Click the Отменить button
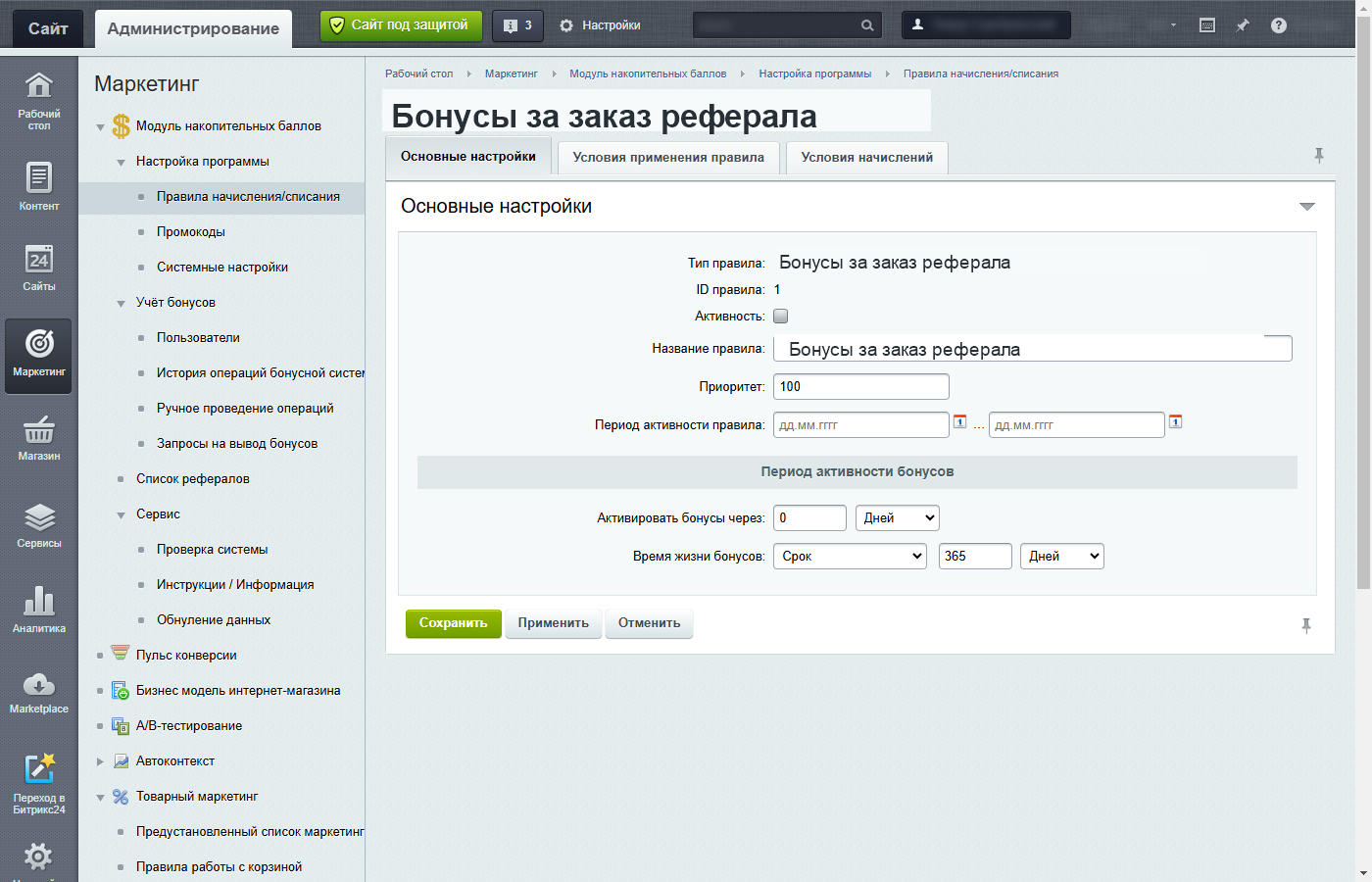1372x882 pixels. (x=649, y=623)
